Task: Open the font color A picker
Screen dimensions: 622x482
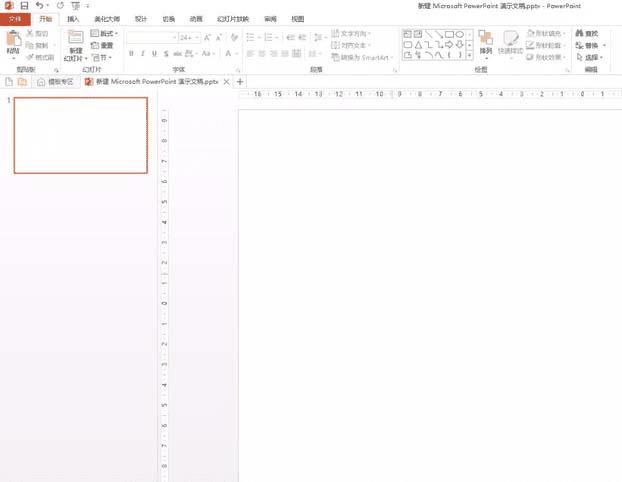Action: 228,54
